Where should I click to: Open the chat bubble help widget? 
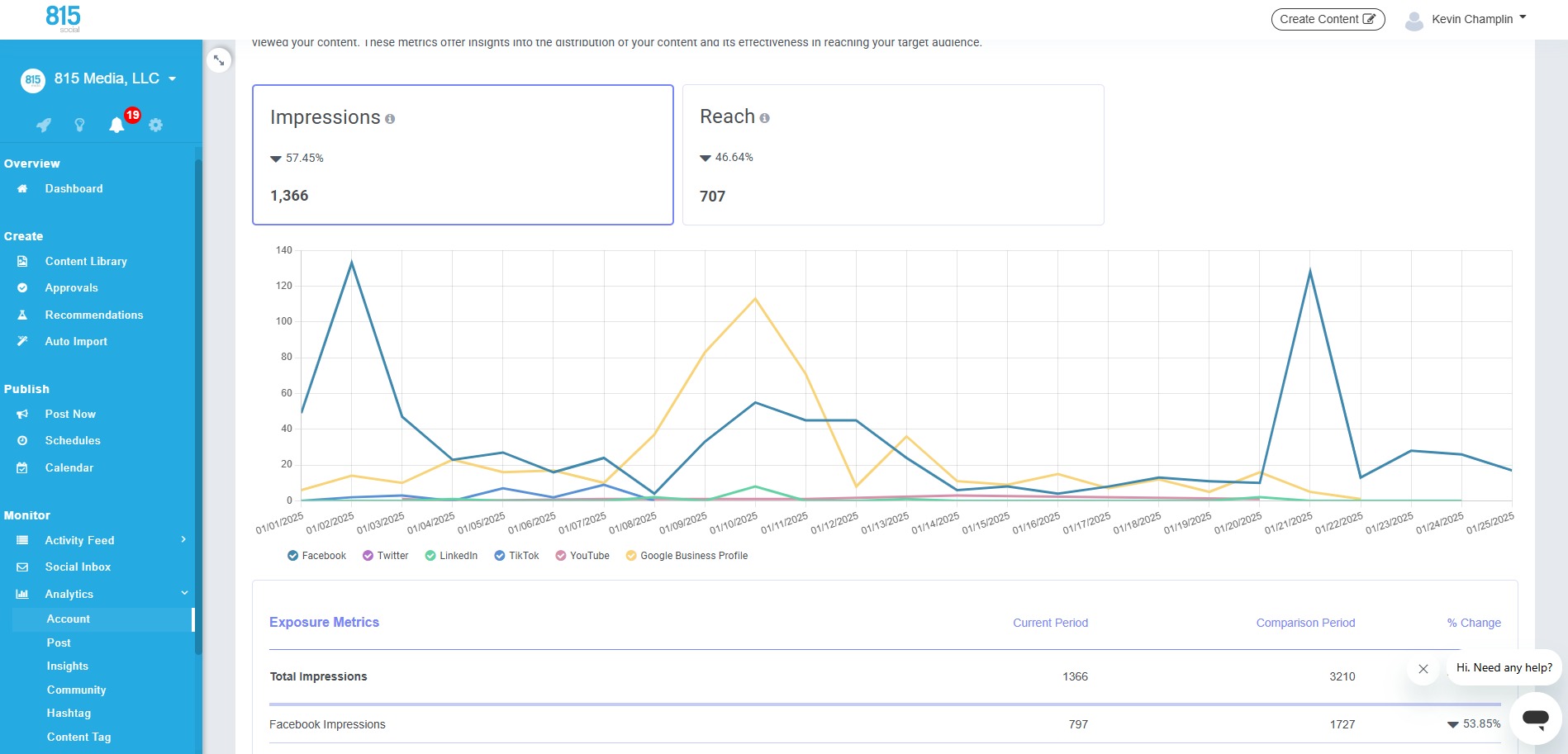(1535, 718)
